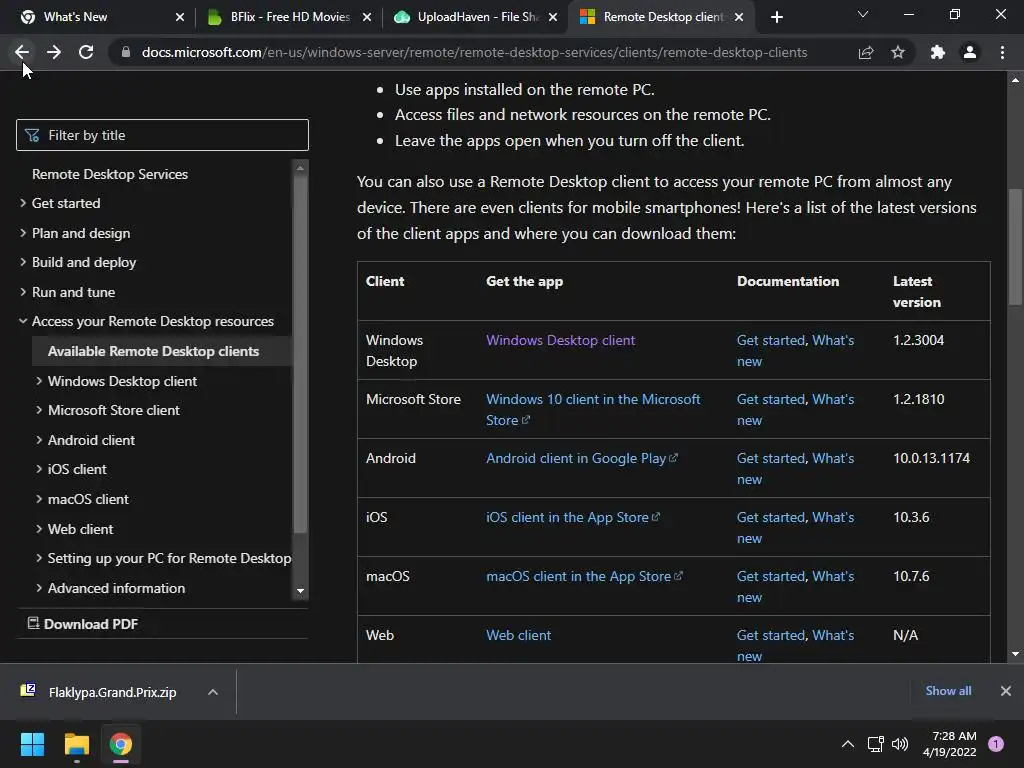Screen dimensions: 1024x768
Task: Switch to the BFlix - Free HD Movies tab
Action: coord(290,17)
